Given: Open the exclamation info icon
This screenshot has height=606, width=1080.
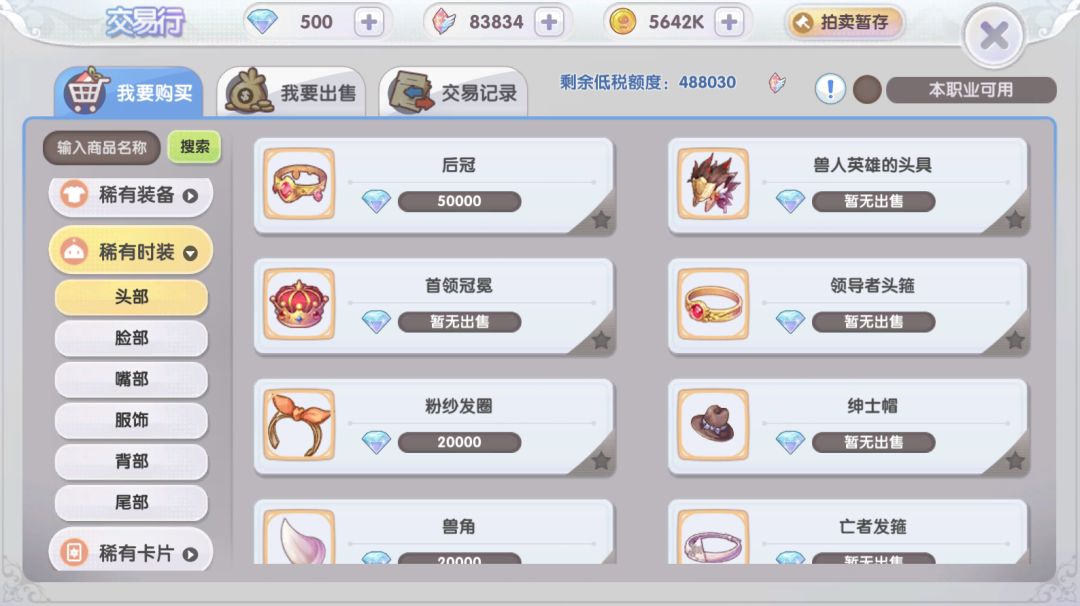Looking at the screenshot, I should click(830, 89).
